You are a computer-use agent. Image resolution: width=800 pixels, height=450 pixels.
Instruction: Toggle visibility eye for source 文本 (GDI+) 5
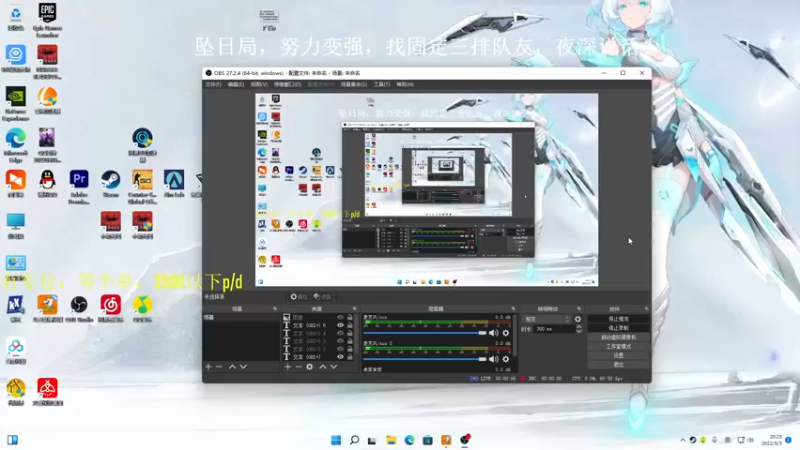click(x=340, y=325)
